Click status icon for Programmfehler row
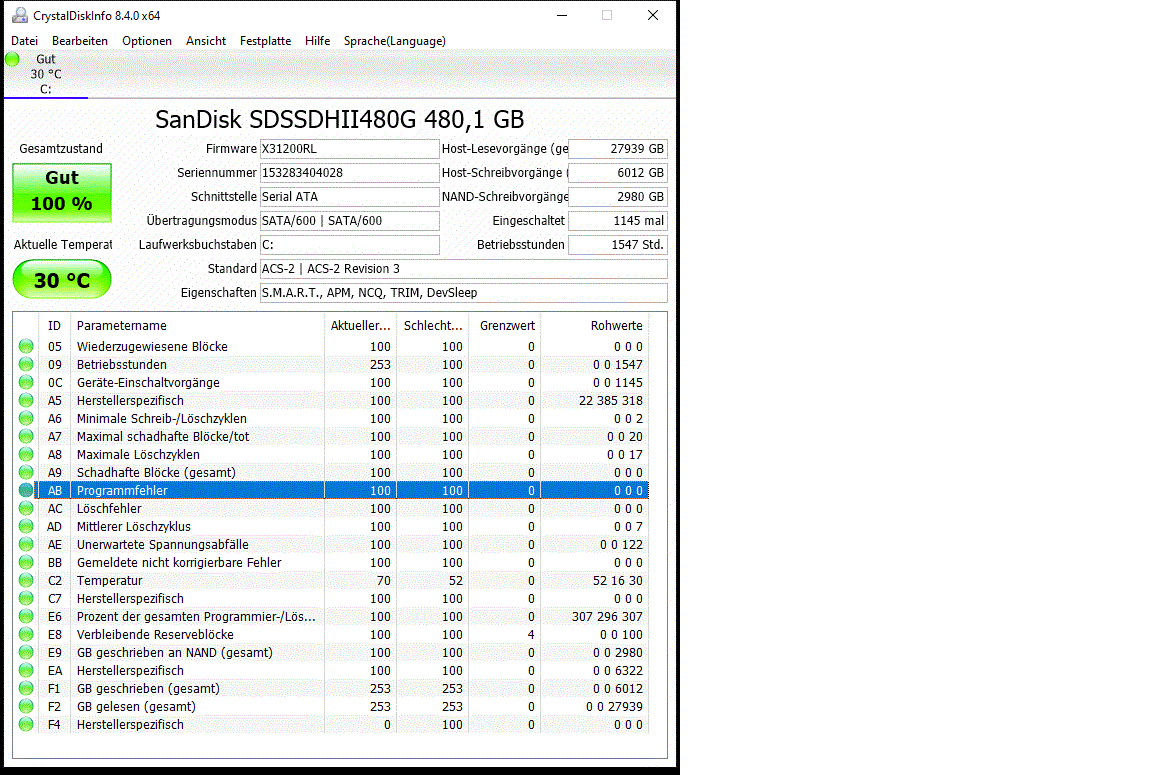The height and width of the screenshot is (775, 1152). coord(26,490)
